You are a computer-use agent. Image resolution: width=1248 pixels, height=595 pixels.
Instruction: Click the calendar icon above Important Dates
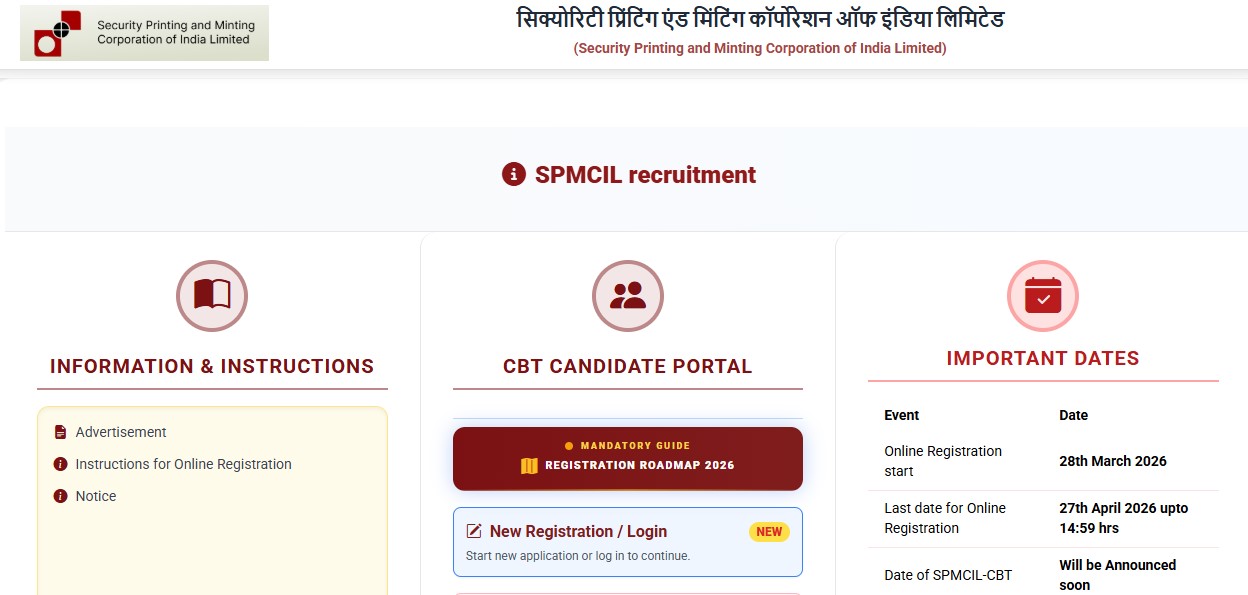[1042, 295]
